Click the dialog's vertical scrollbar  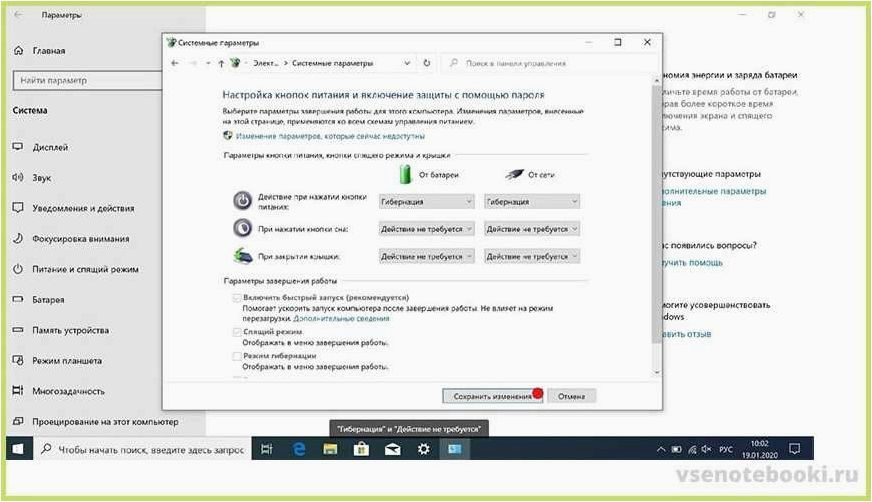[657, 214]
